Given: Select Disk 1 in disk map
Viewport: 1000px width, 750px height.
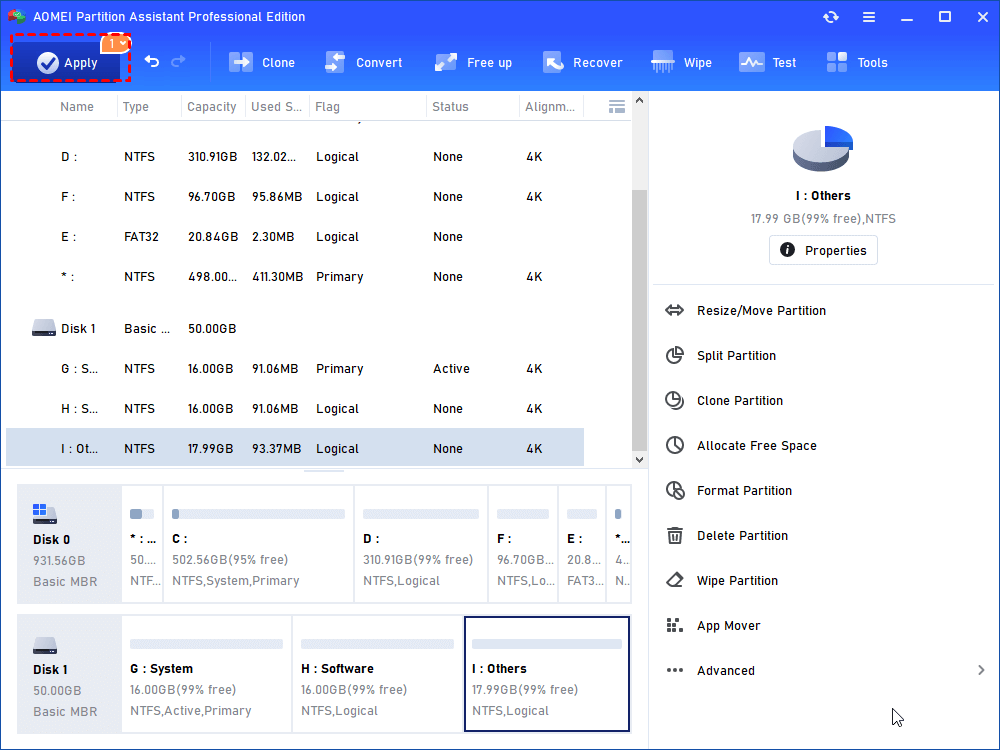Looking at the screenshot, I should [69, 674].
